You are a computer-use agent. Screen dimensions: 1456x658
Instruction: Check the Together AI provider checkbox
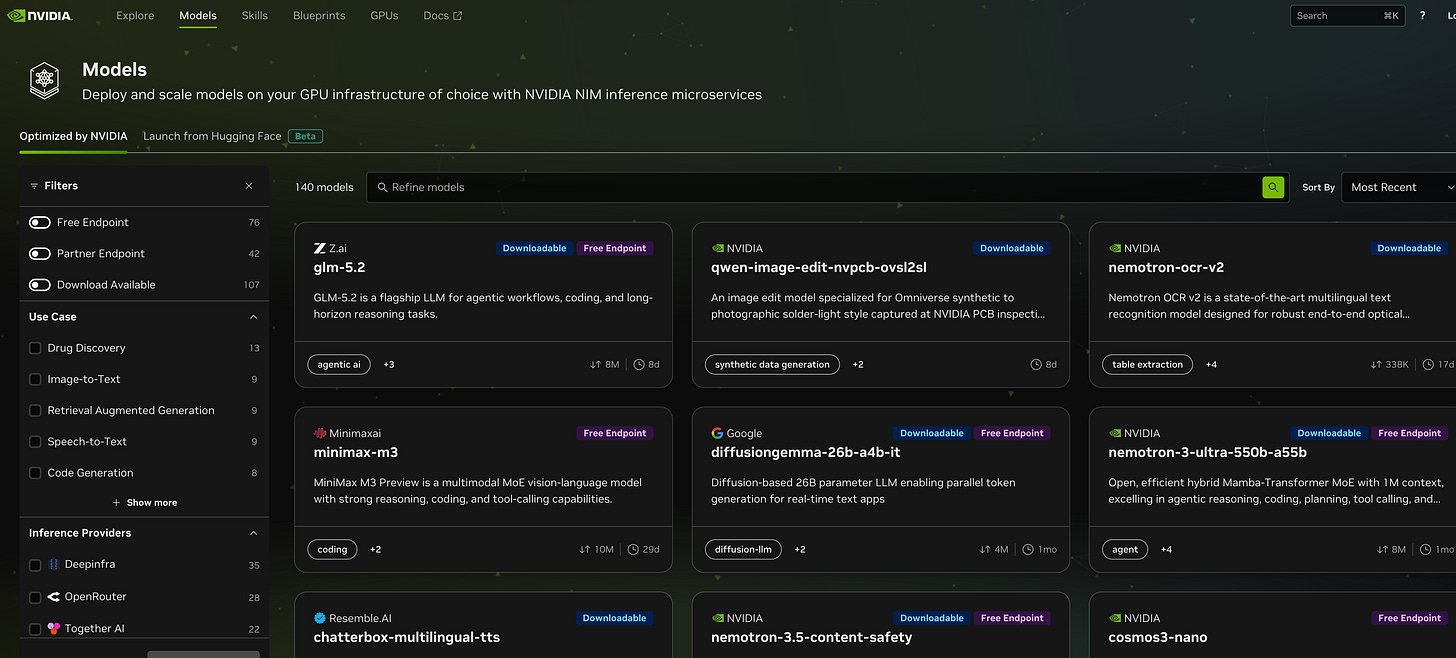35,629
